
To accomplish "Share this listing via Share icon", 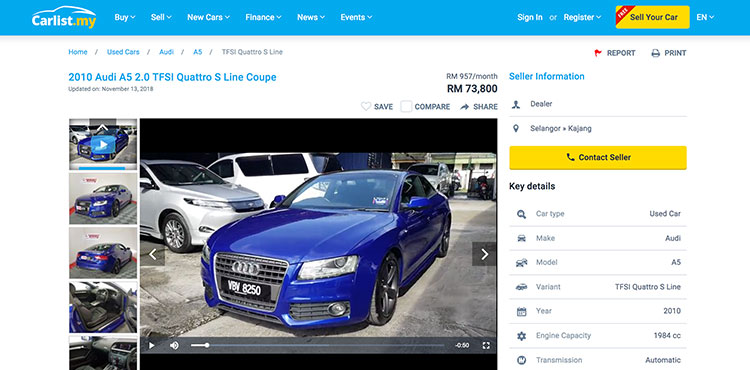I will (x=464, y=107).
